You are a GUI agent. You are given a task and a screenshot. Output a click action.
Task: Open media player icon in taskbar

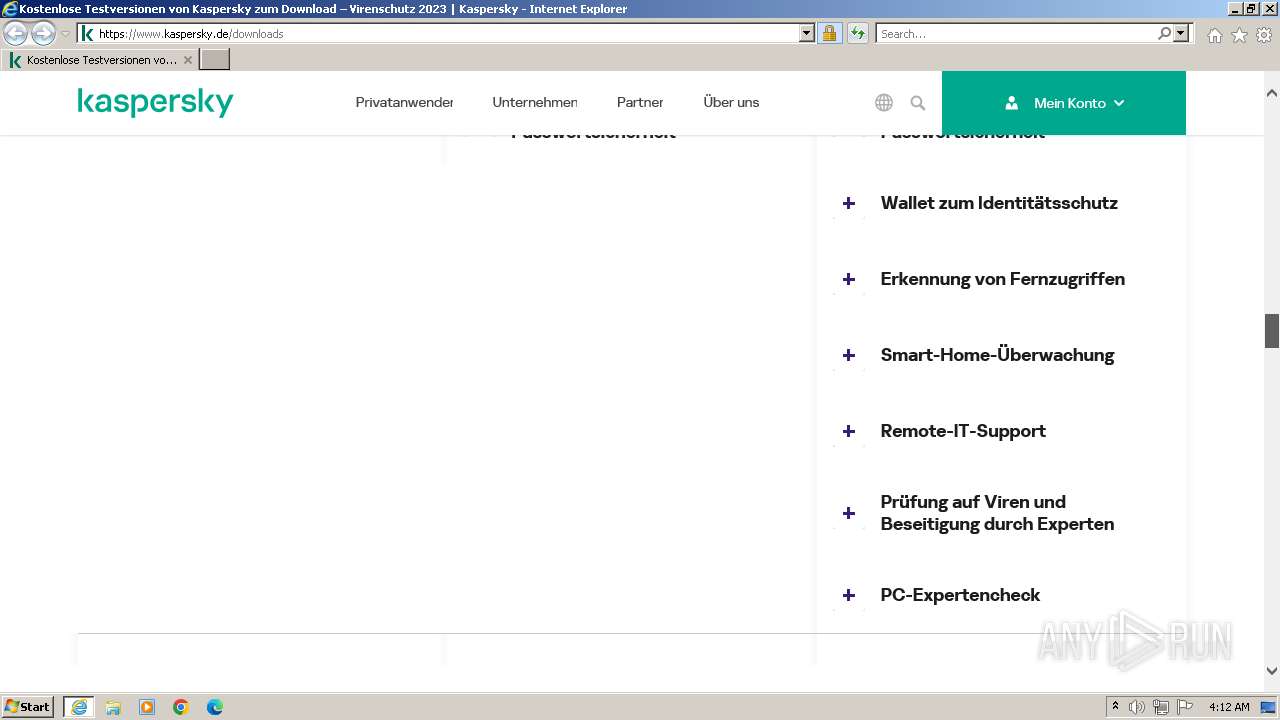point(147,707)
